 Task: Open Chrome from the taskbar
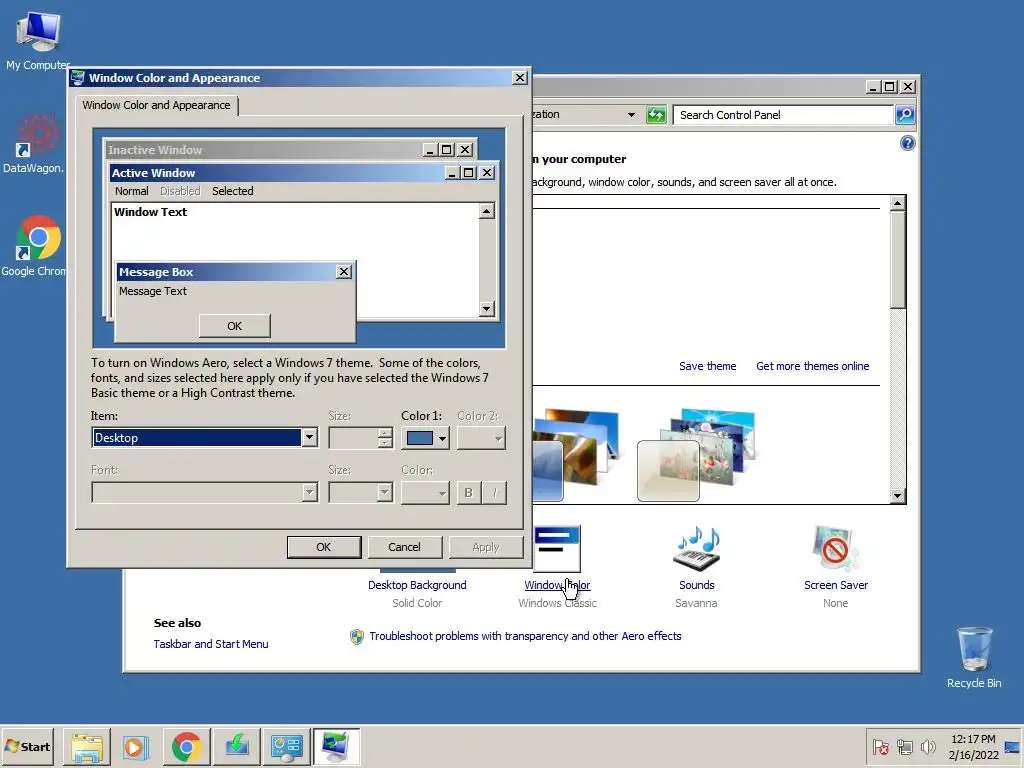186,746
